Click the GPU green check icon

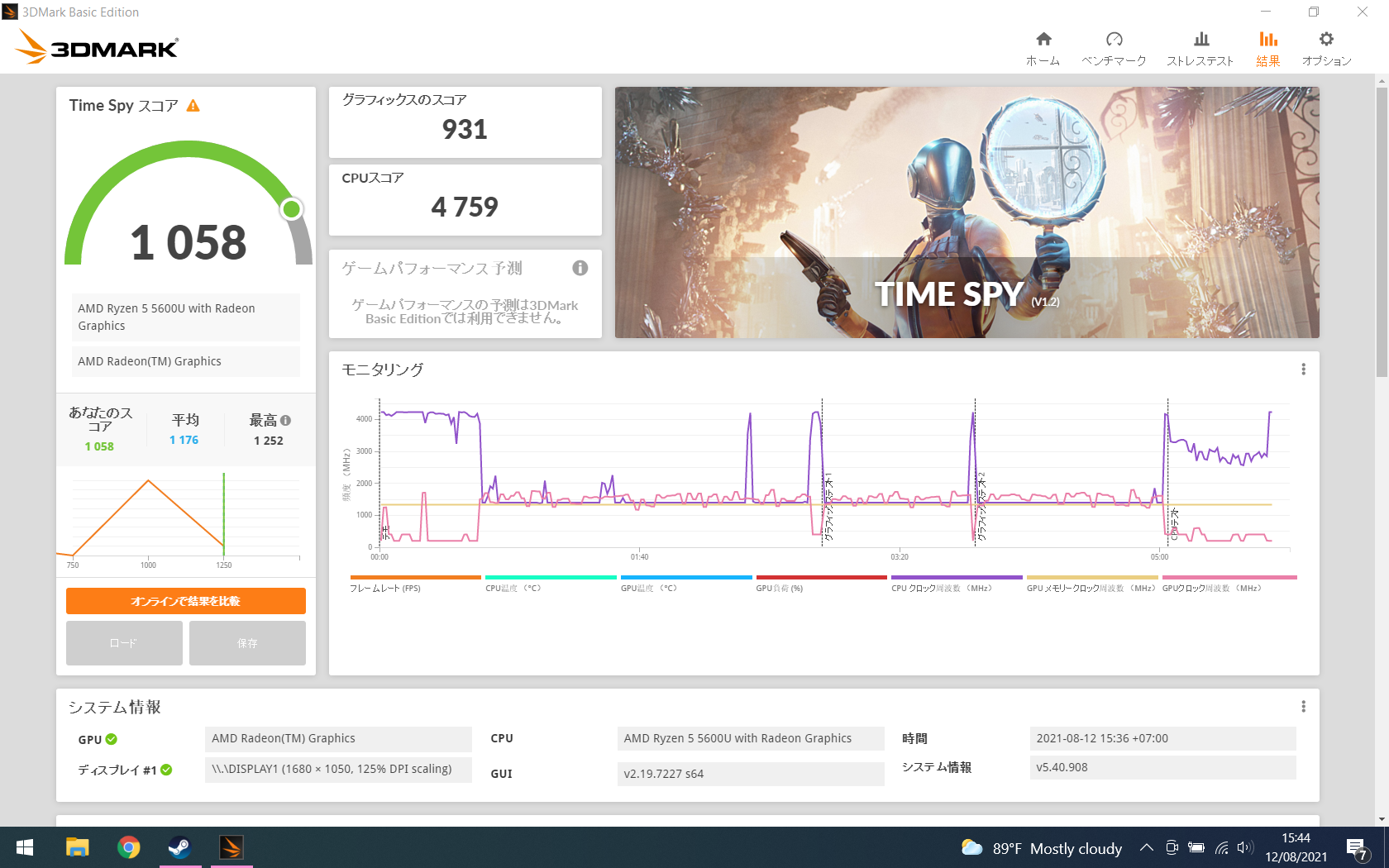point(112,739)
